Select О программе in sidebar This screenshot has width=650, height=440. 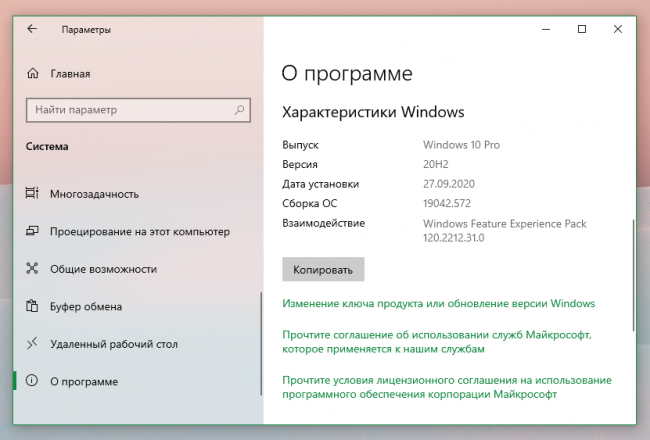click(84, 382)
